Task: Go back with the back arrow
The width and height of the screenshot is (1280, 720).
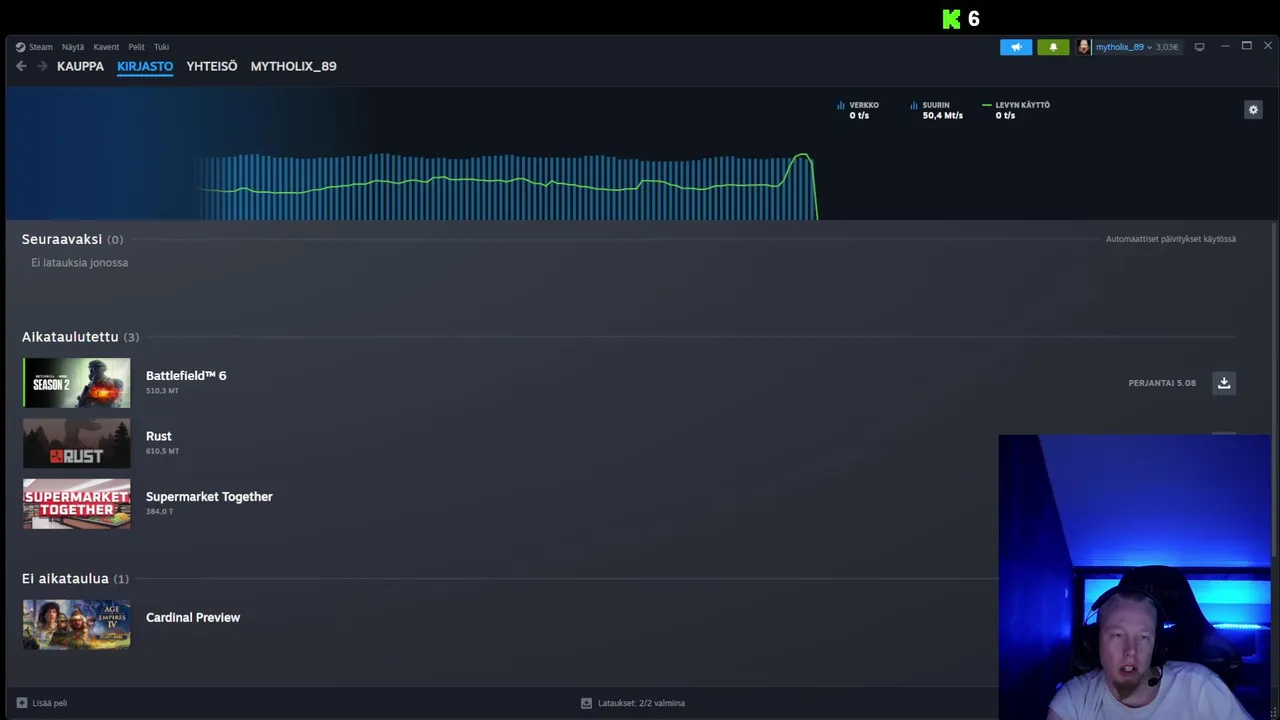Action: click(x=21, y=66)
